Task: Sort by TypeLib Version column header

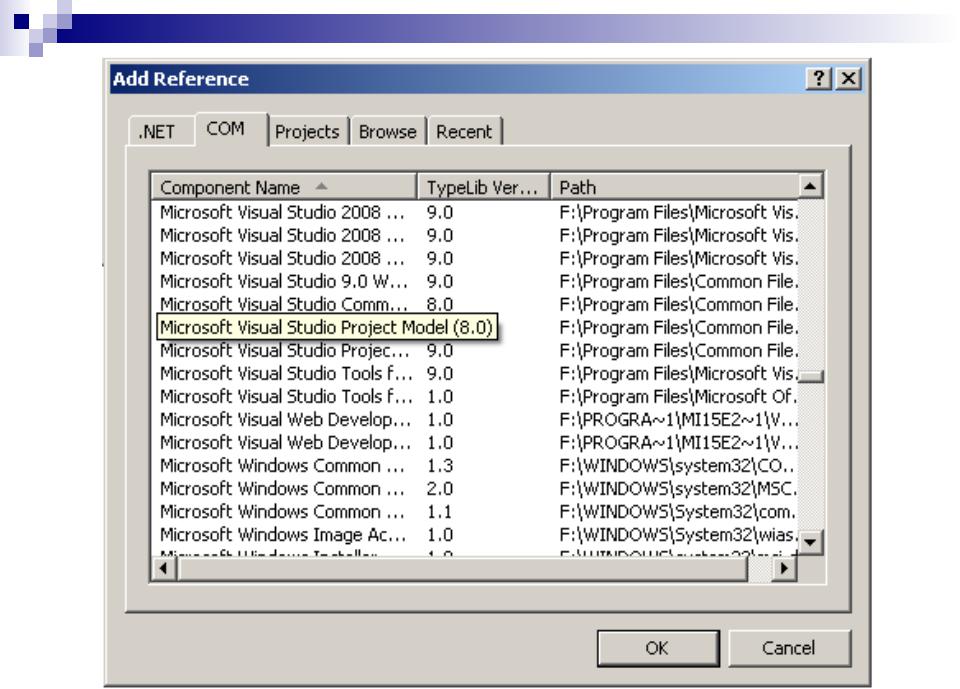Action: [x=483, y=187]
